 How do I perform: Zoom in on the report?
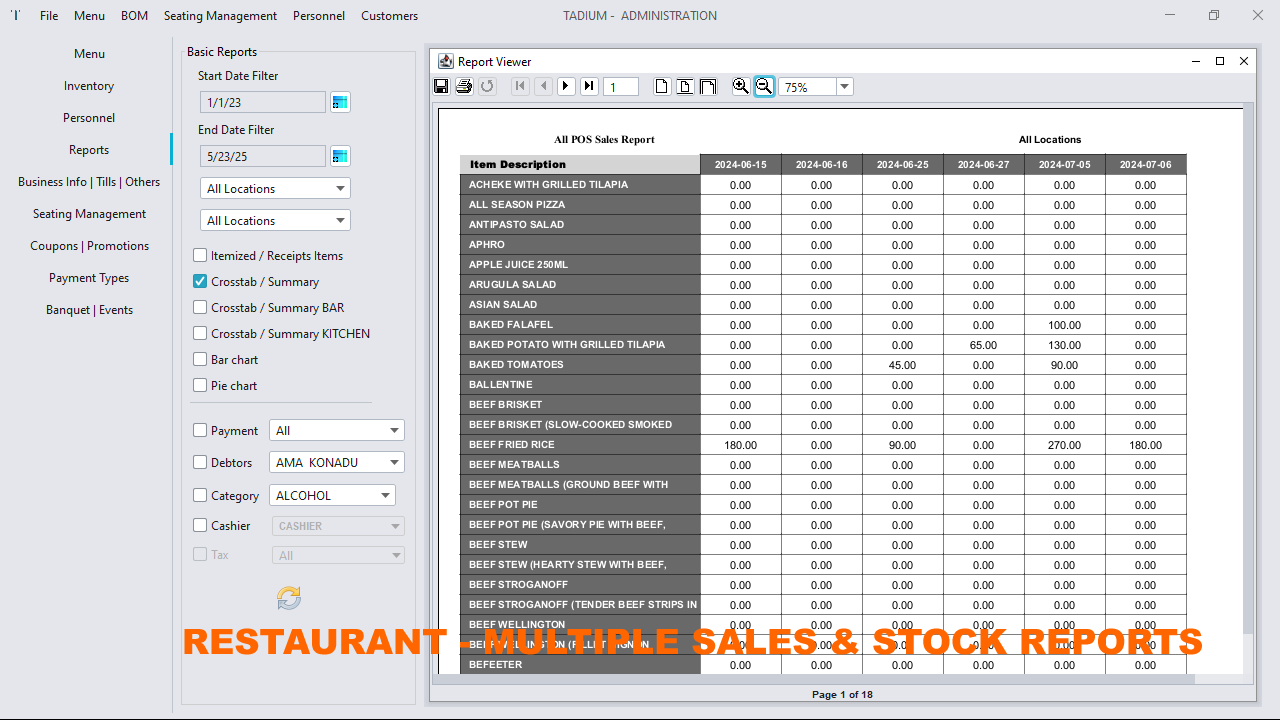click(x=740, y=86)
